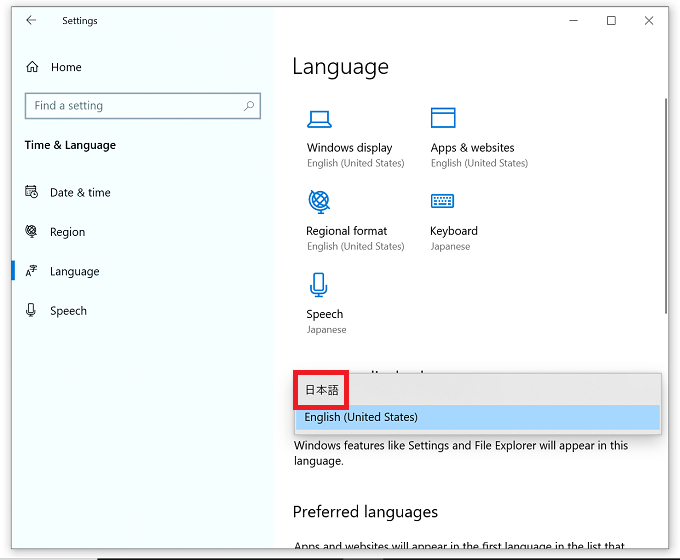Screen dimensions: 680x560
Task: Click the Settings title text in the title bar
Action: (x=80, y=21)
